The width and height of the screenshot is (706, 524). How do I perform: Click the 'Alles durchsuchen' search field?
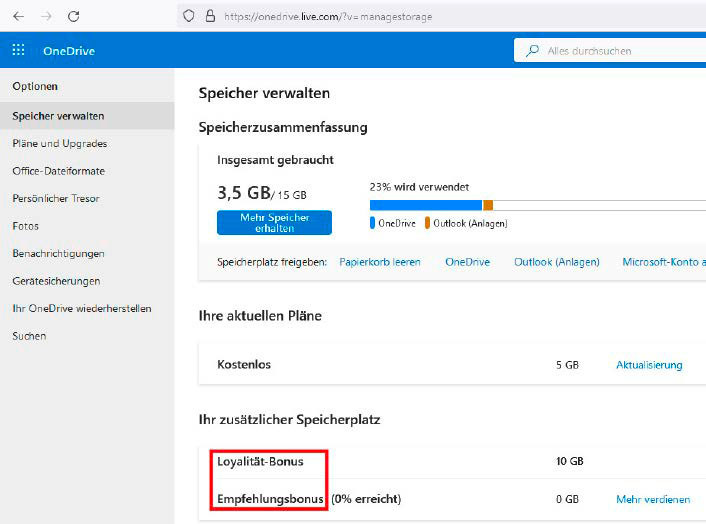tap(610, 50)
